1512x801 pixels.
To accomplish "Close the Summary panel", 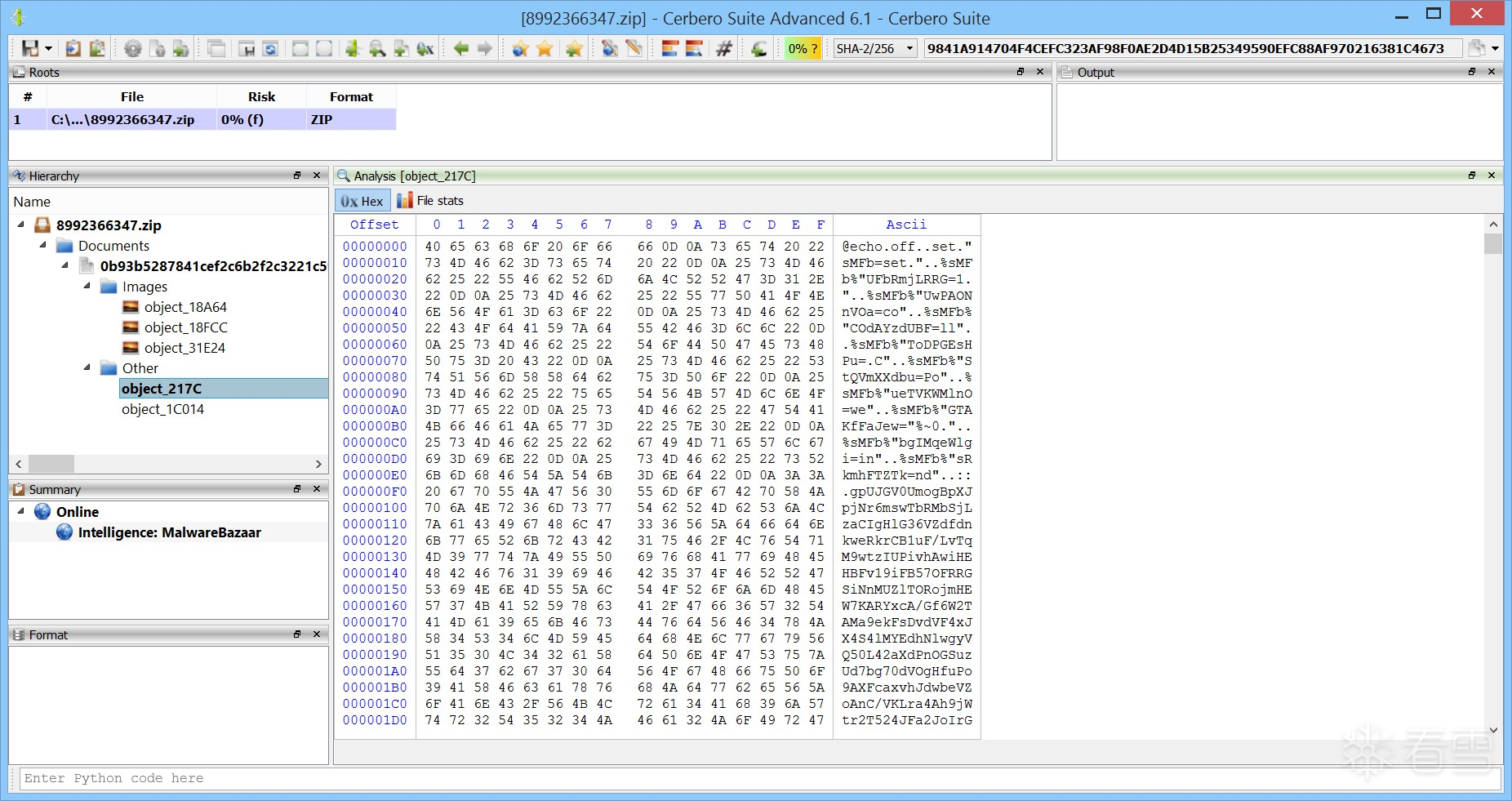I will click(x=317, y=489).
